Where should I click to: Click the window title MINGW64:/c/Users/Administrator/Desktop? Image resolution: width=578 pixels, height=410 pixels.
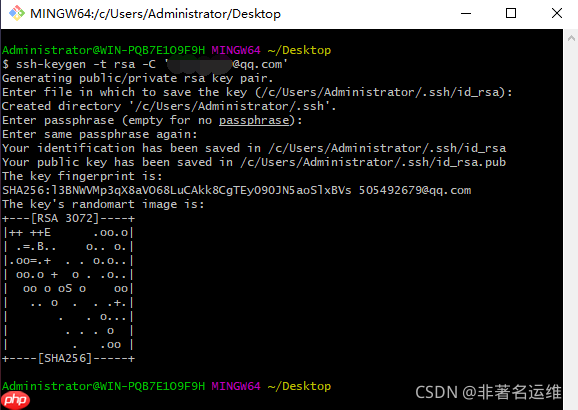click(155, 14)
